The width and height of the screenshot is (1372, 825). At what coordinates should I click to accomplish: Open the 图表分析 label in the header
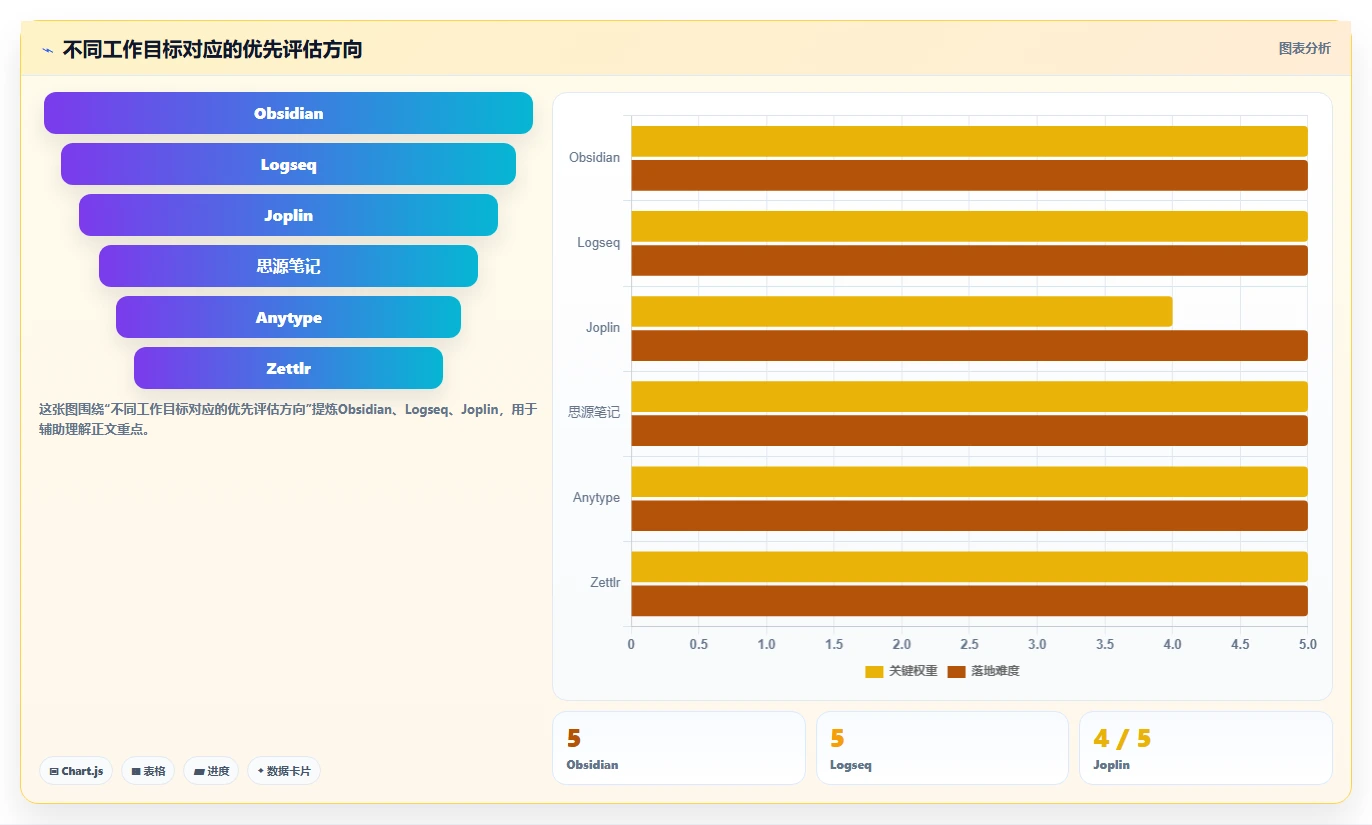point(1304,48)
